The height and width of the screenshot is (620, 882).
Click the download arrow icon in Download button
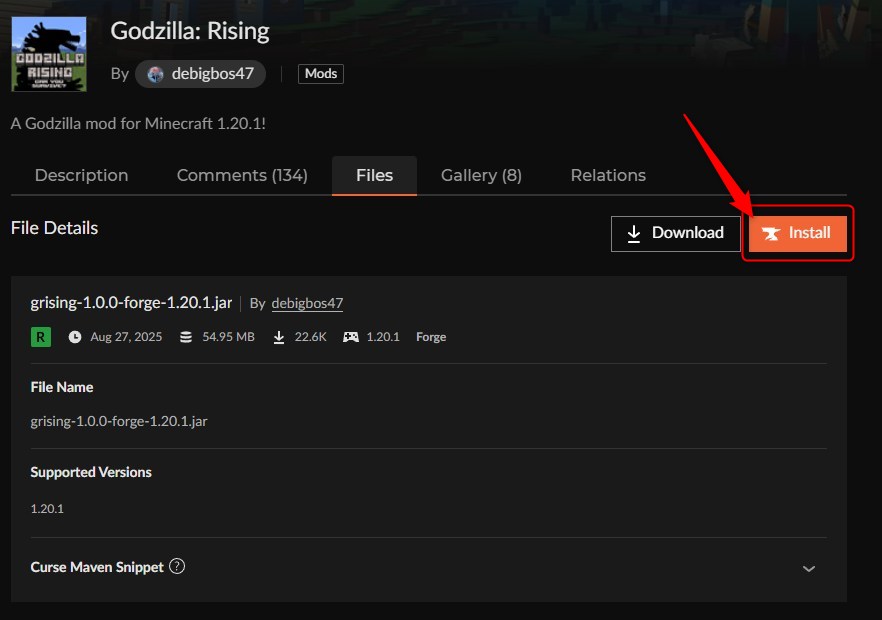(634, 233)
